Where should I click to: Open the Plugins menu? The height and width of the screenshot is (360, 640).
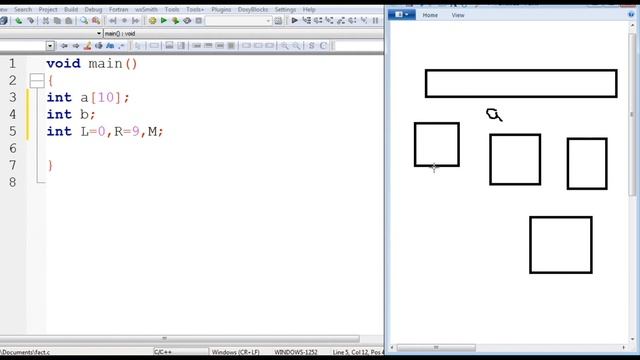pos(221,9)
